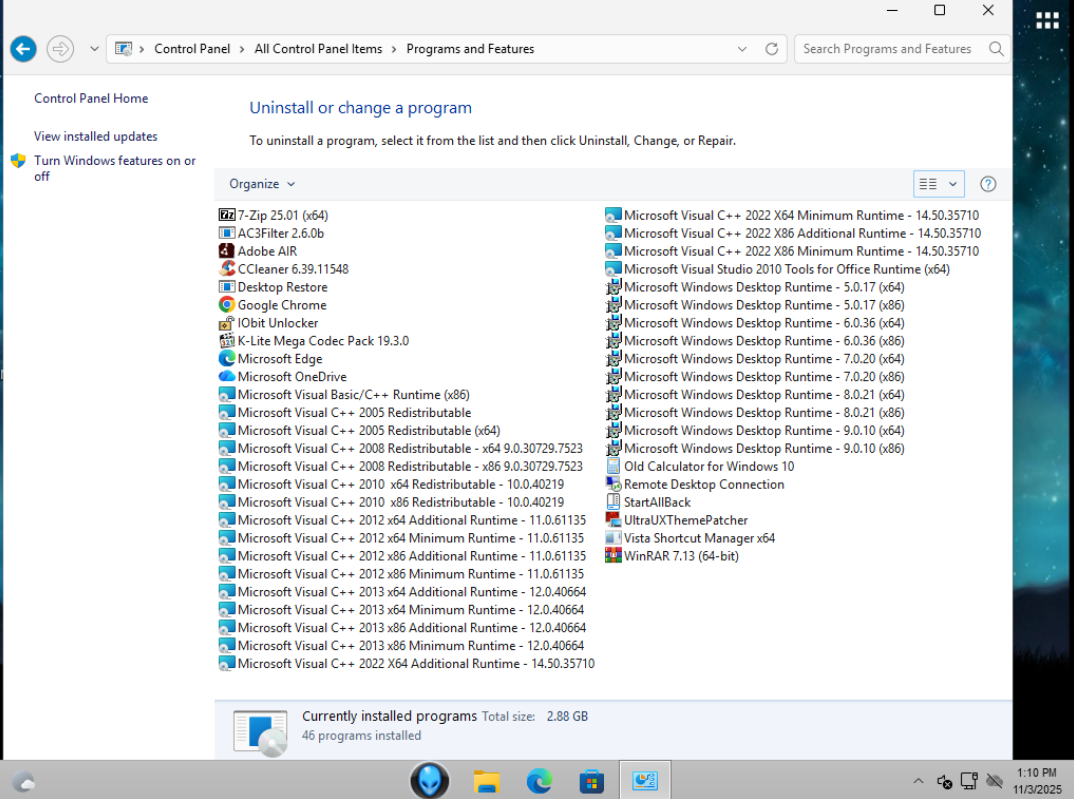The image size is (1074, 799).
Task: Click the Desktop Restore icon
Action: tap(227, 287)
